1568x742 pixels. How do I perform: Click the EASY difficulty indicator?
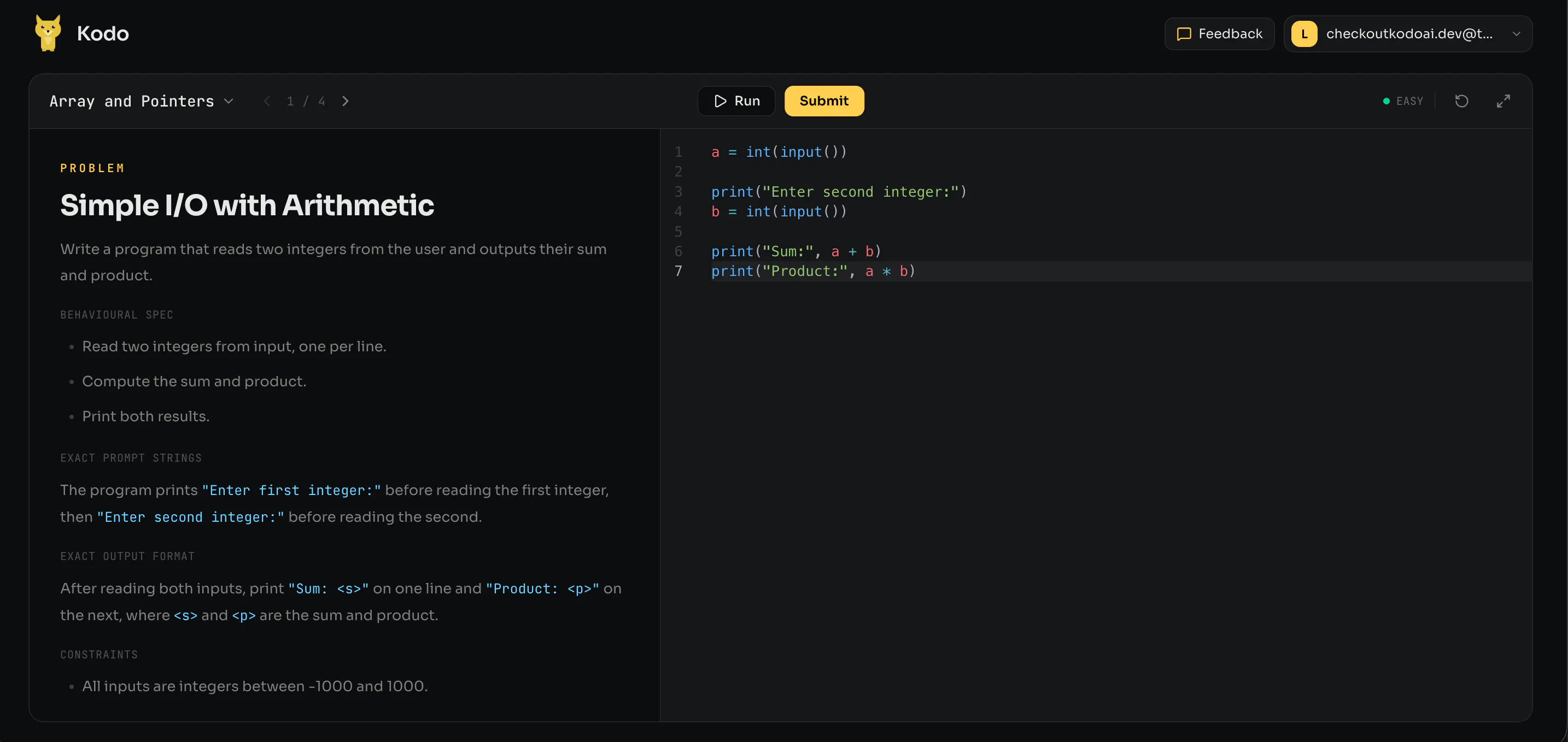tap(1402, 101)
